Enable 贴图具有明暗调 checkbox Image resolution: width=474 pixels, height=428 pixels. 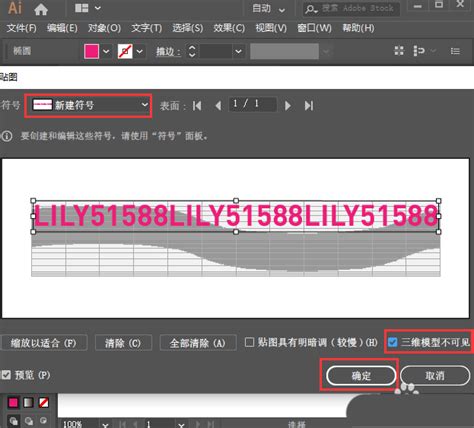(x=249, y=342)
